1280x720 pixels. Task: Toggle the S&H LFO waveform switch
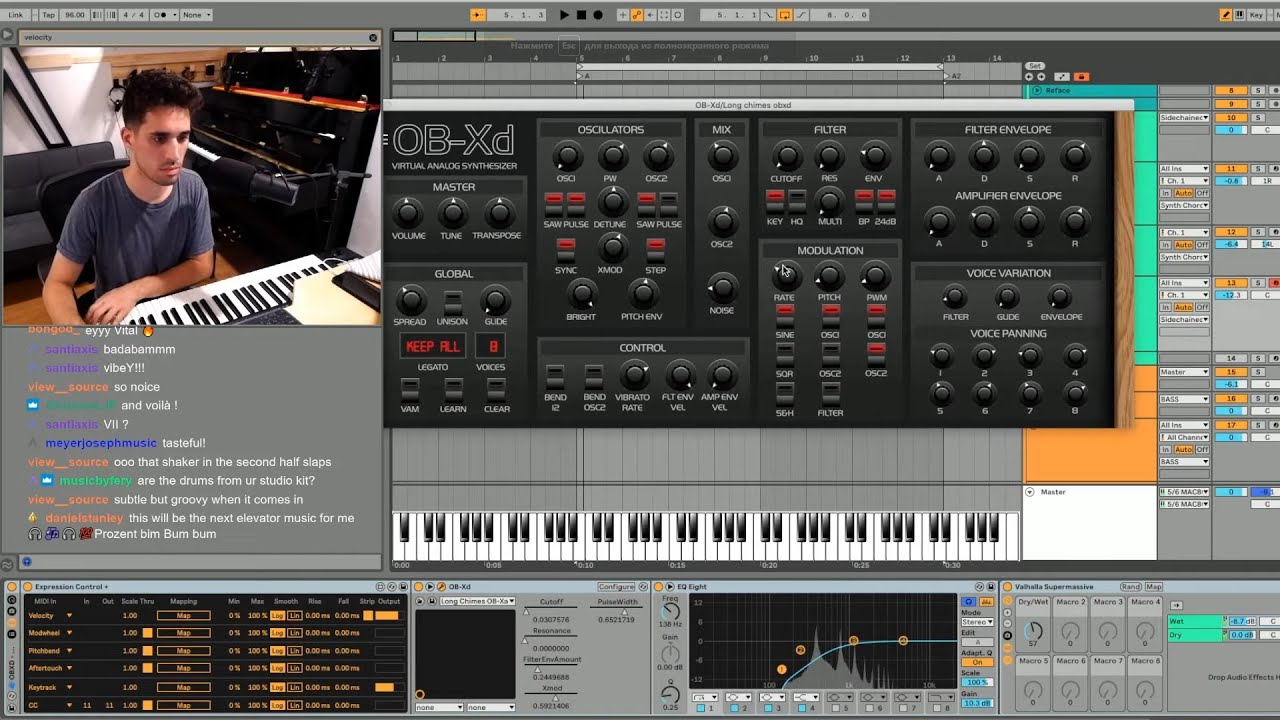point(785,393)
